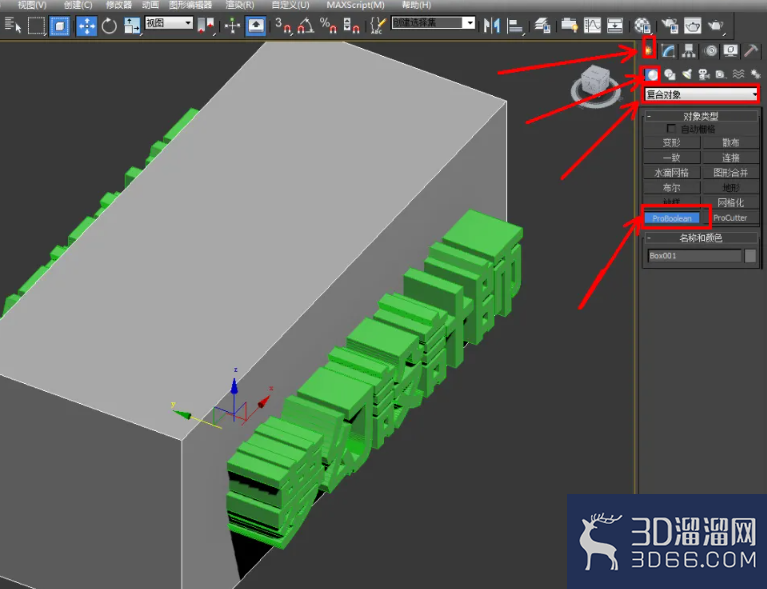The width and height of the screenshot is (767, 589).
Task: Open the 动画 menu
Action: pos(150,5)
